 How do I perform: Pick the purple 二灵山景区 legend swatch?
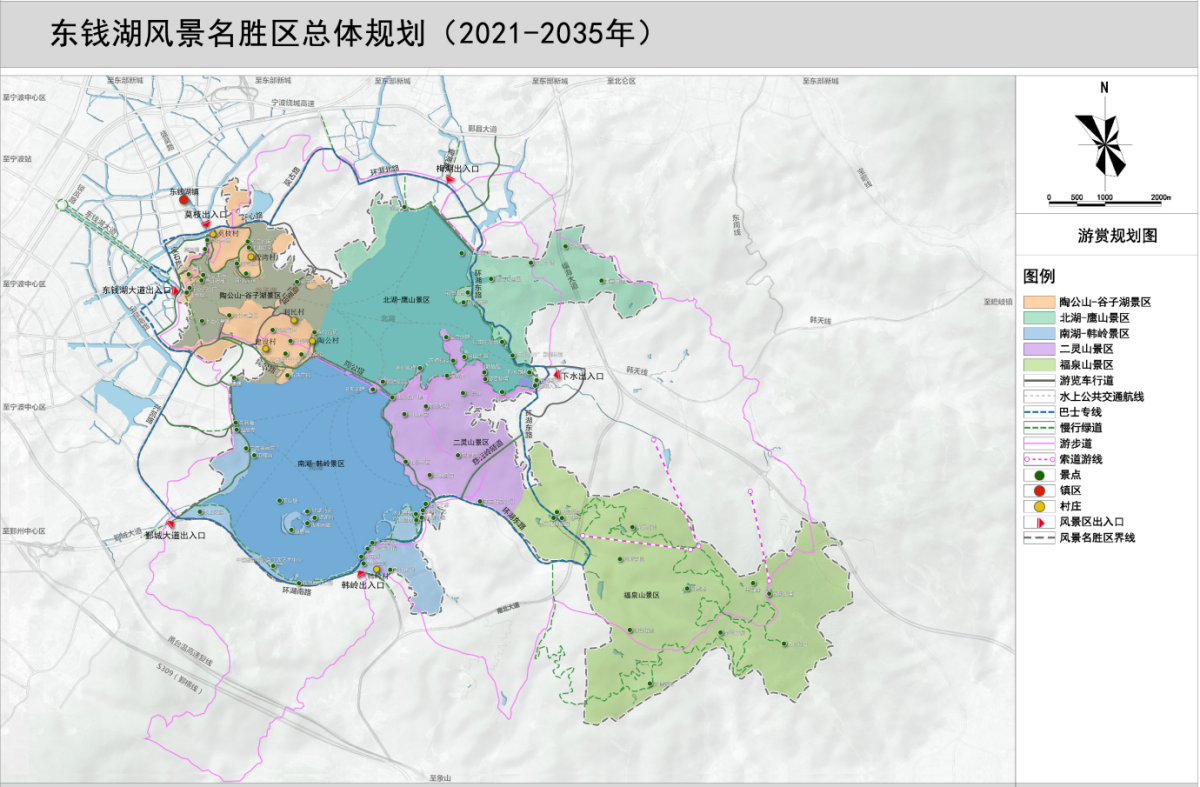[1038, 349]
